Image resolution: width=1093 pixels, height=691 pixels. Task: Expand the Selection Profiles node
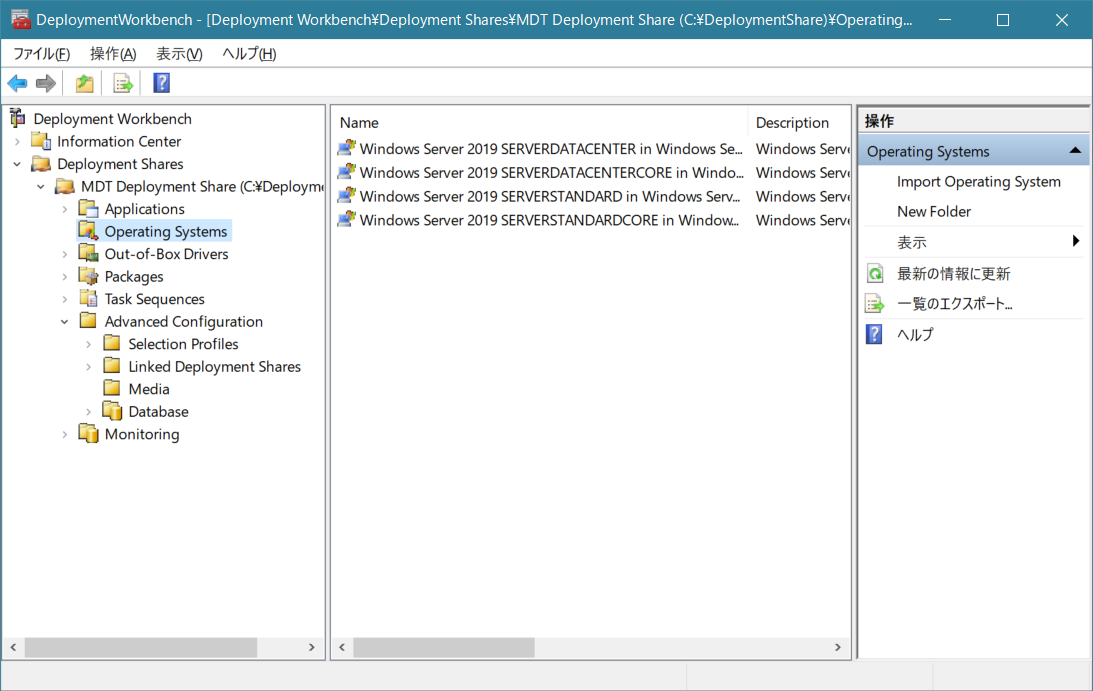click(x=89, y=344)
